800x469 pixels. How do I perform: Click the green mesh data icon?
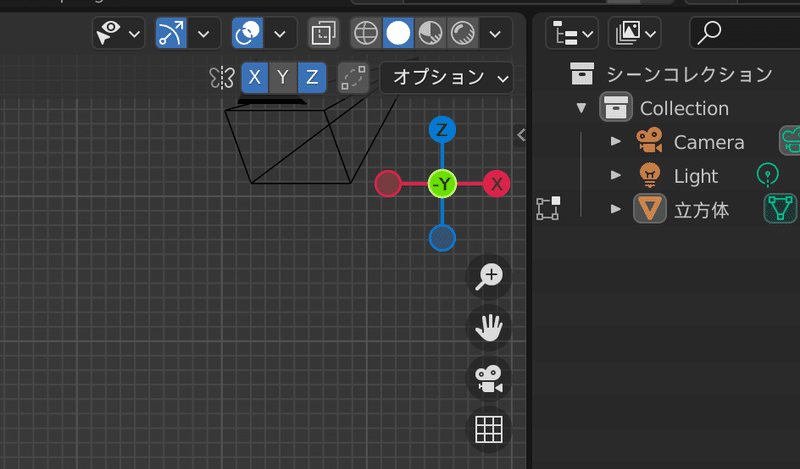pyautogui.click(x=780, y=208)
